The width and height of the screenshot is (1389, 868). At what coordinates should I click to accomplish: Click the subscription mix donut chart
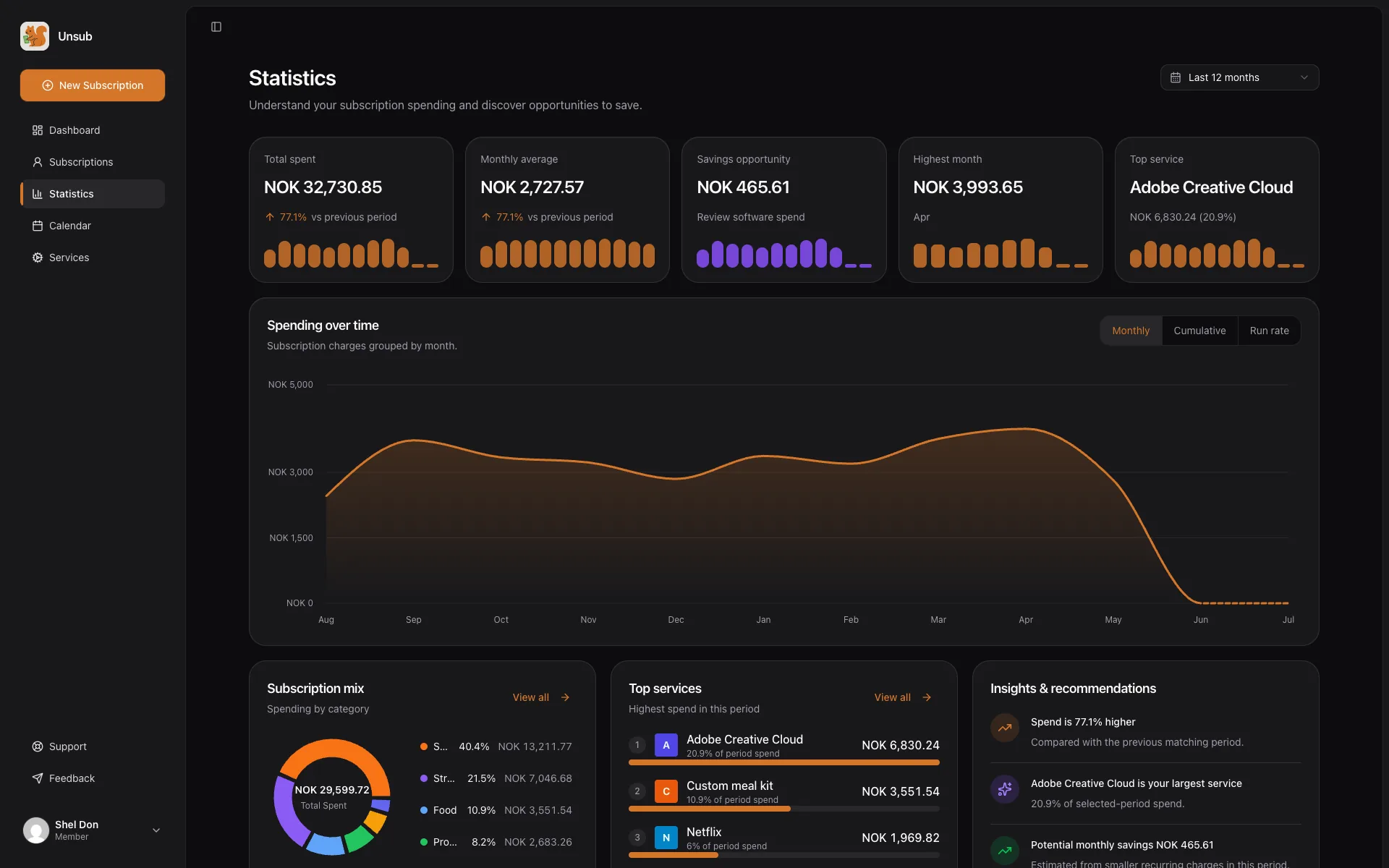pos(332,797)
